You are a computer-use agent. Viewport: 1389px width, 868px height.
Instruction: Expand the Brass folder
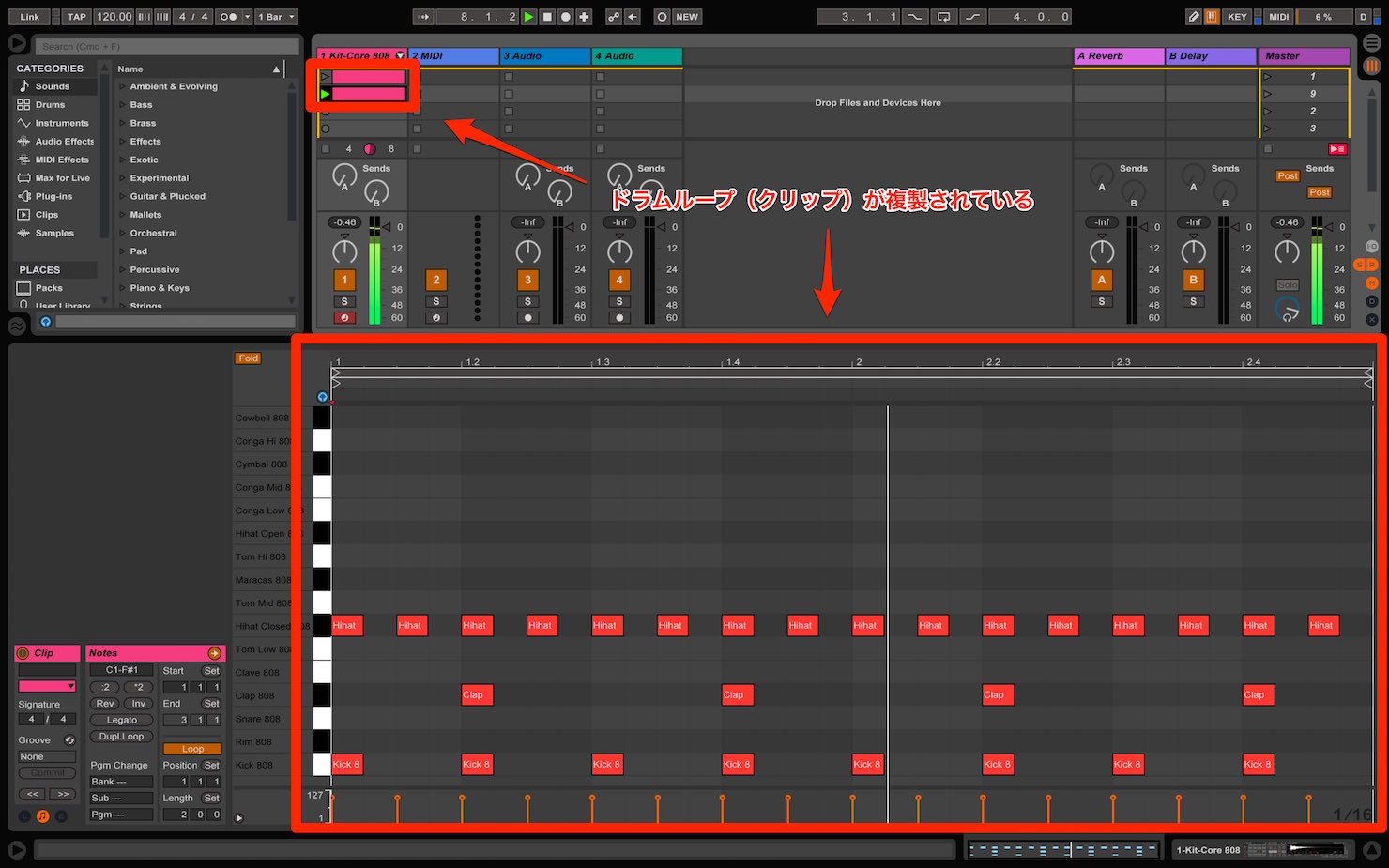tap(122, 123)
